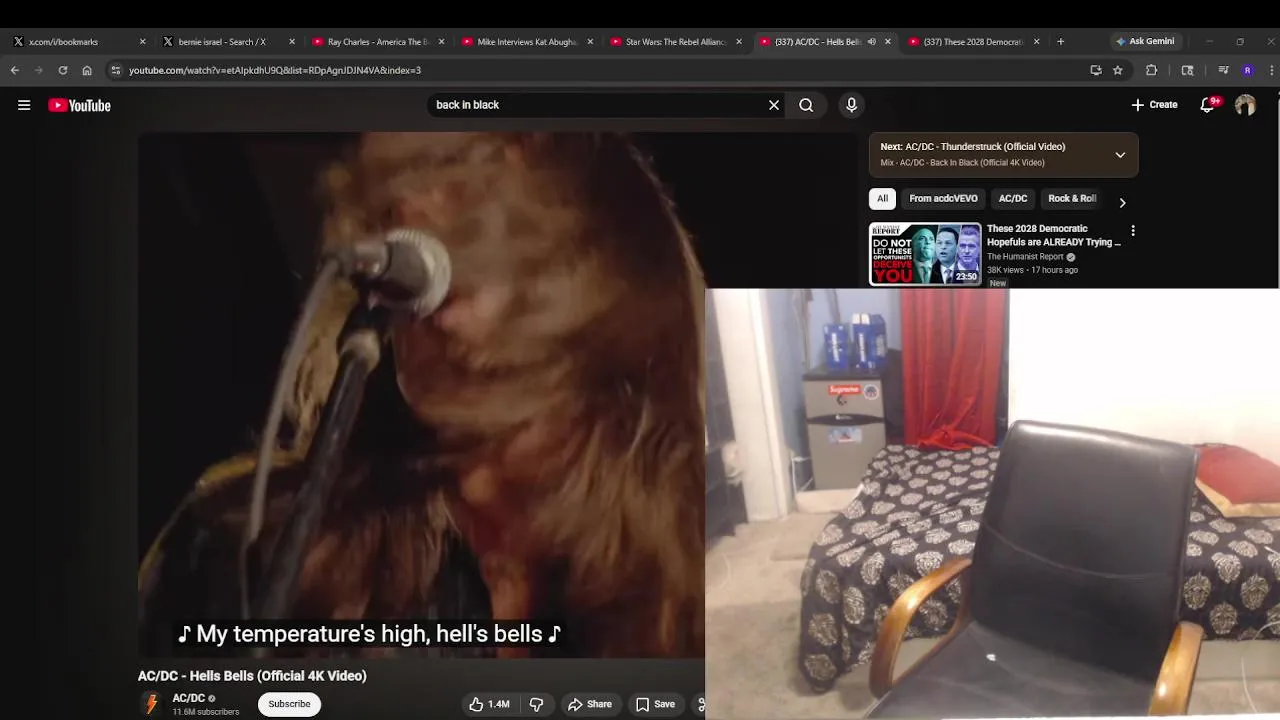Screen dimensions: 1280x720
Task: Reload the current page
Action: [63, 70]
